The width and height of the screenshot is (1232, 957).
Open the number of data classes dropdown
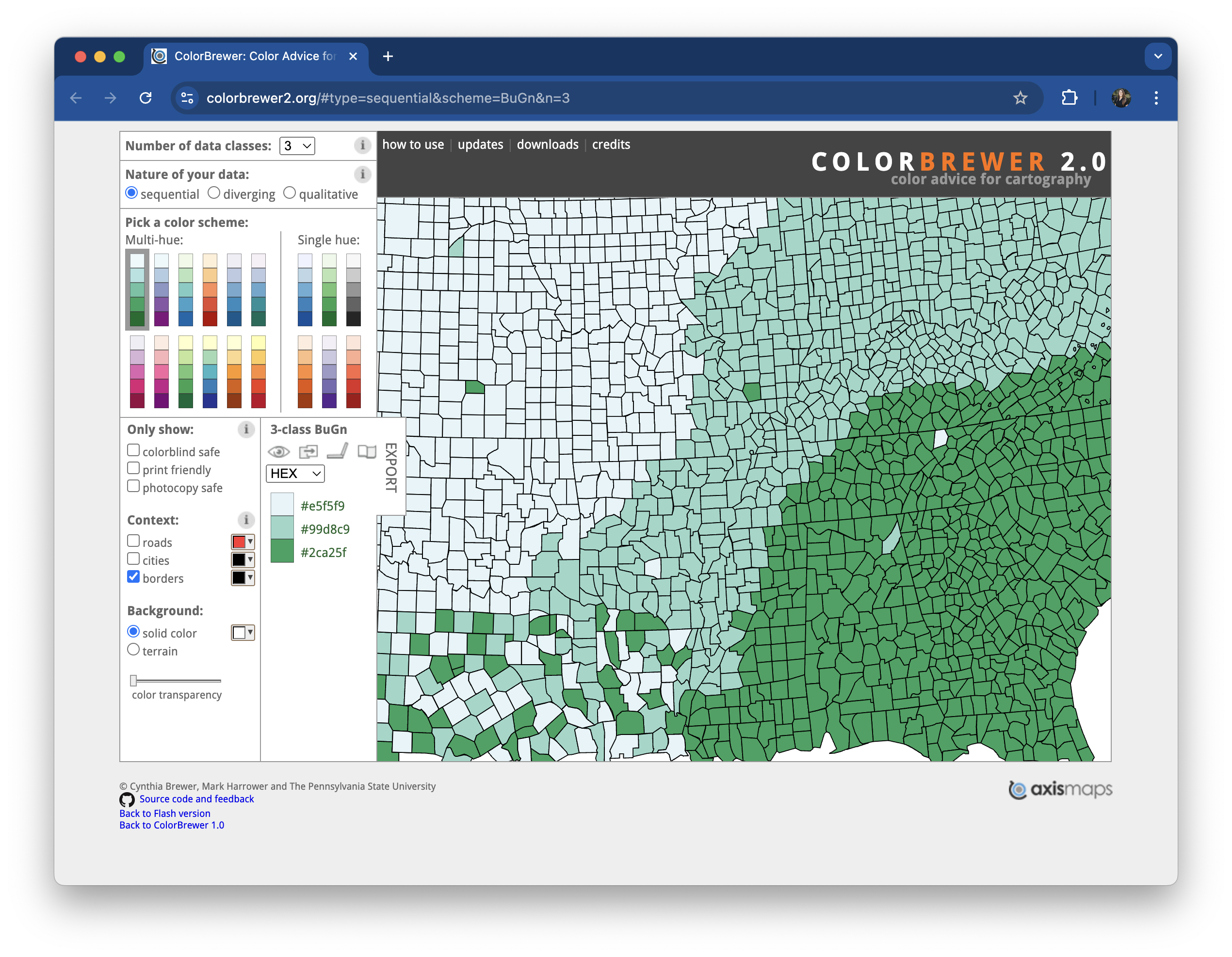coord(297,146)
